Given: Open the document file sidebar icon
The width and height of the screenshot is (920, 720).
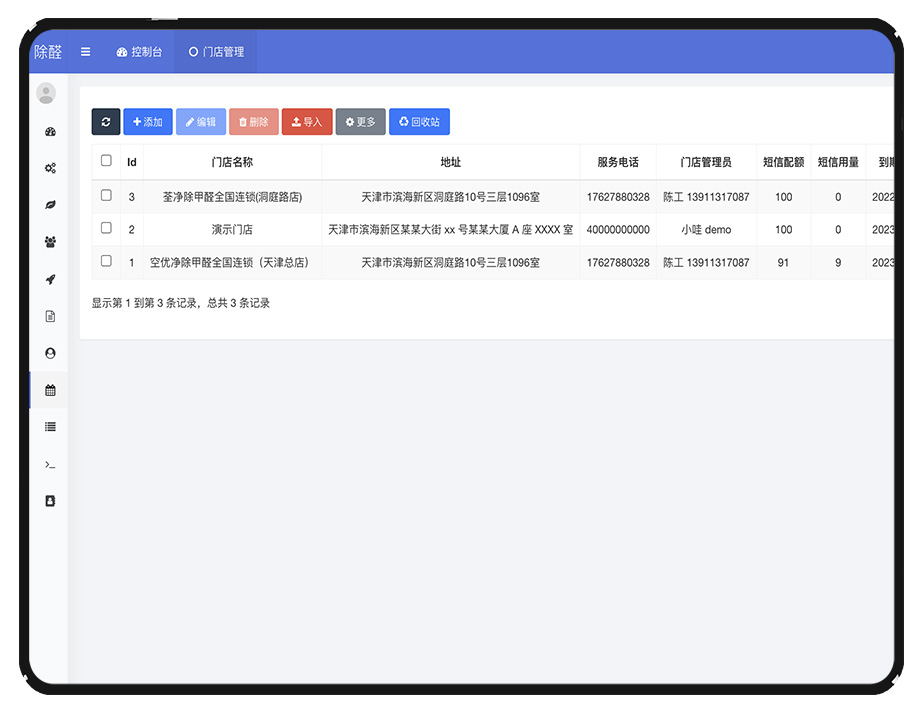Looking at the screenshot, I should click(x=50, y=316).
